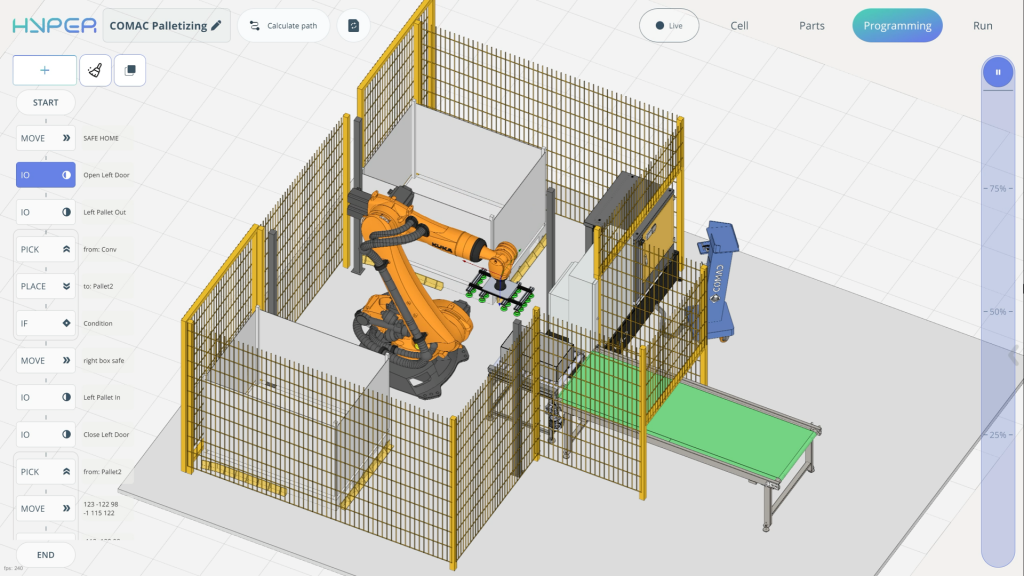Viewport: 1024px width, 576px height.
Task: Click the pencil icon to rename COMAC Palletizing
Action: (217, 26)
